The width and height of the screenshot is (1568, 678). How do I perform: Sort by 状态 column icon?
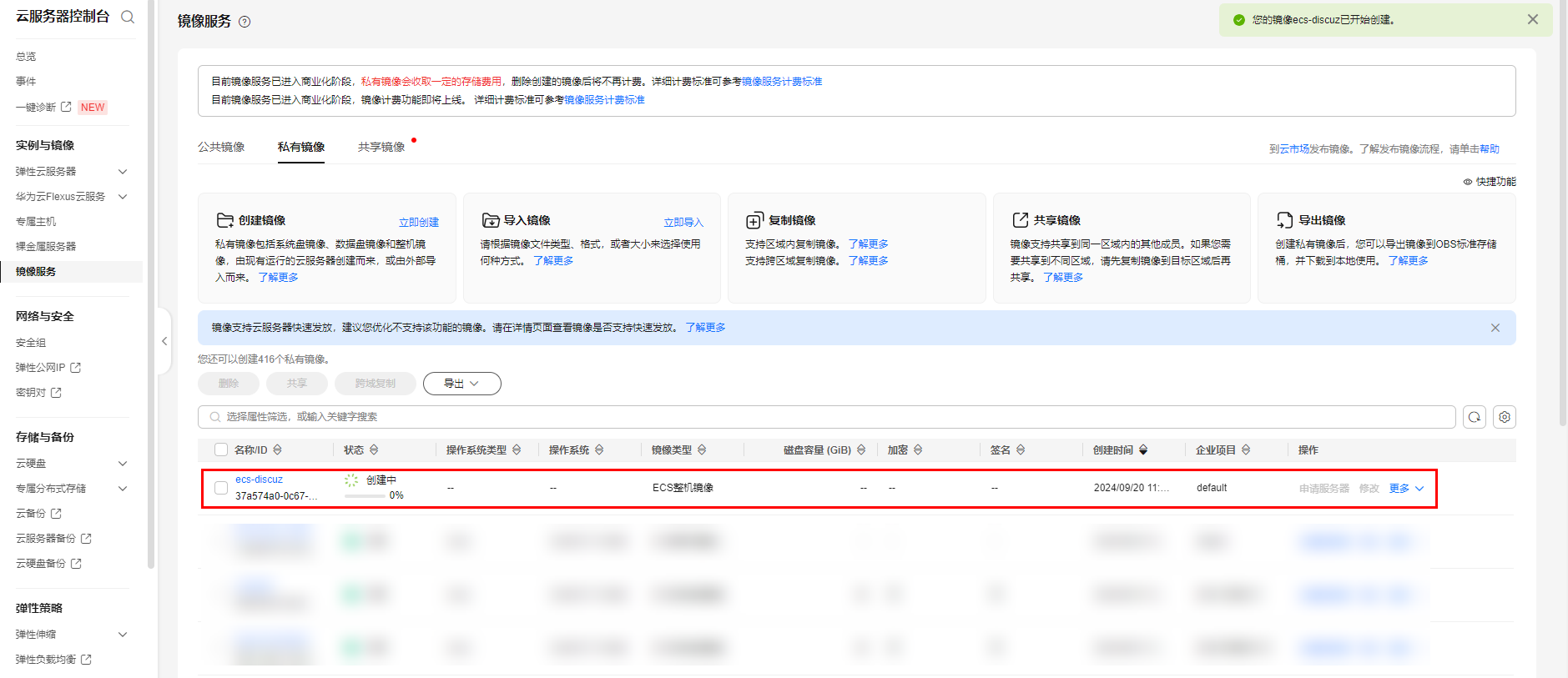[374, 450]
